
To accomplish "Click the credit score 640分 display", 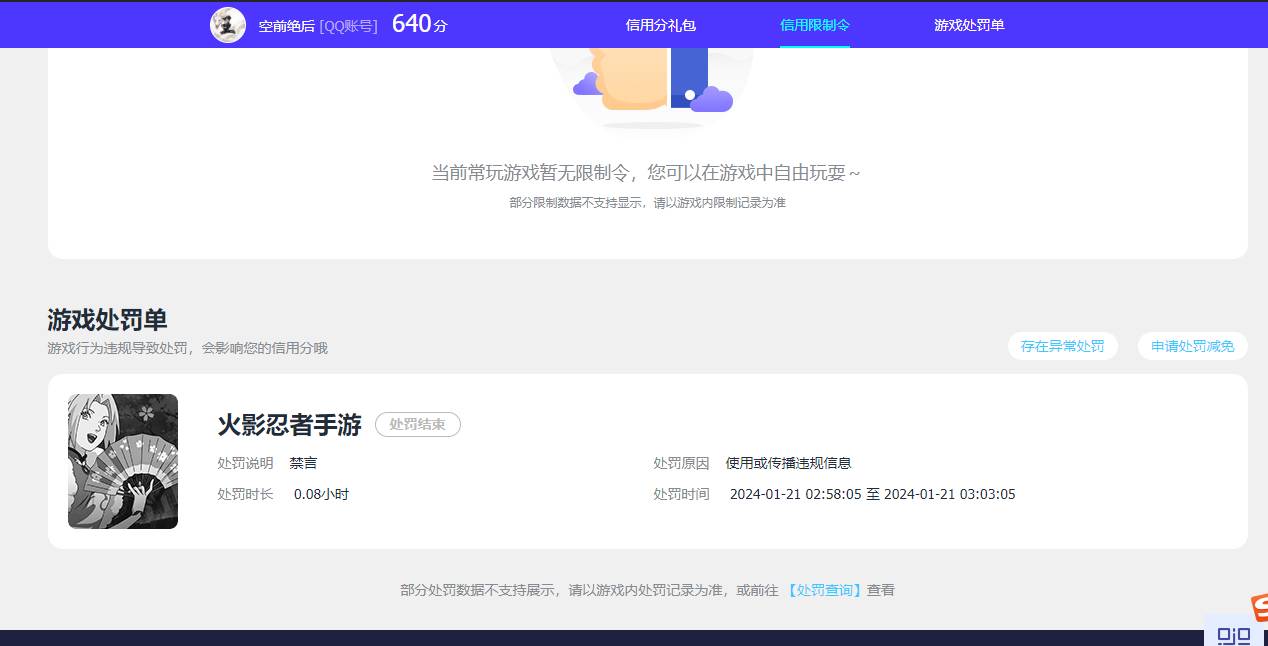I will point(420,23).
